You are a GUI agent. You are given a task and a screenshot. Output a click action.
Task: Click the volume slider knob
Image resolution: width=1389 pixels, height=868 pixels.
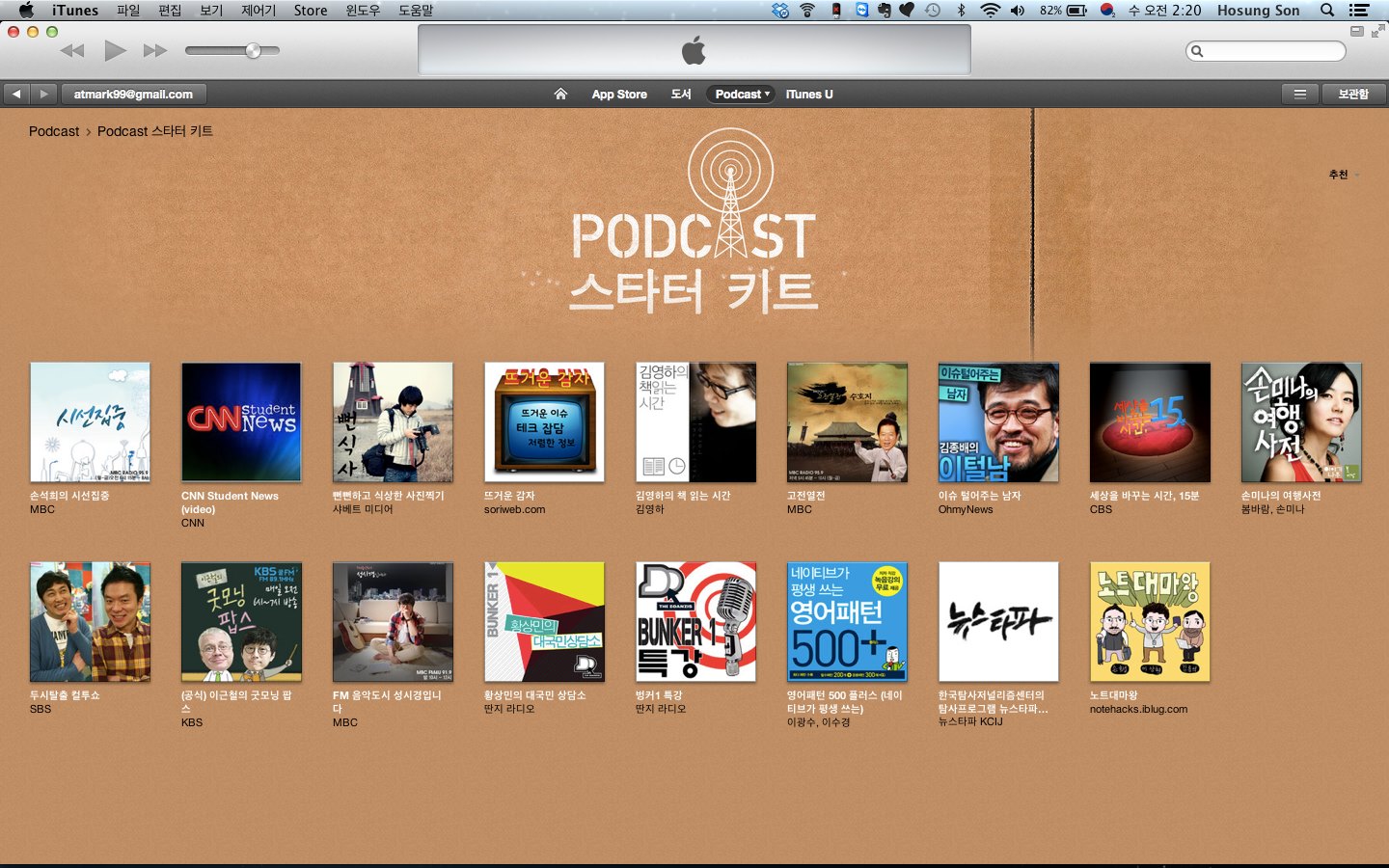point(253,50)
